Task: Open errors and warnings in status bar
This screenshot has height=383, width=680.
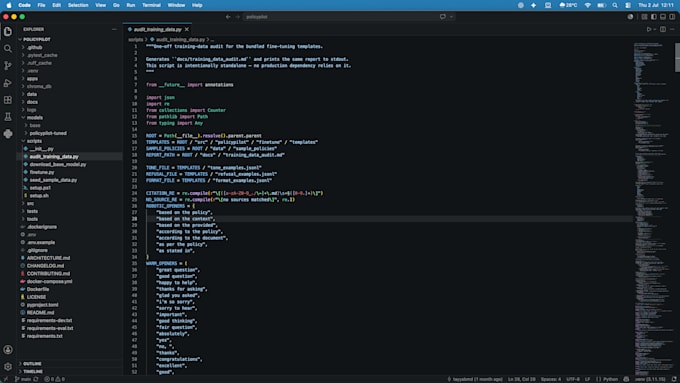Action: click(x=54, y=379)
